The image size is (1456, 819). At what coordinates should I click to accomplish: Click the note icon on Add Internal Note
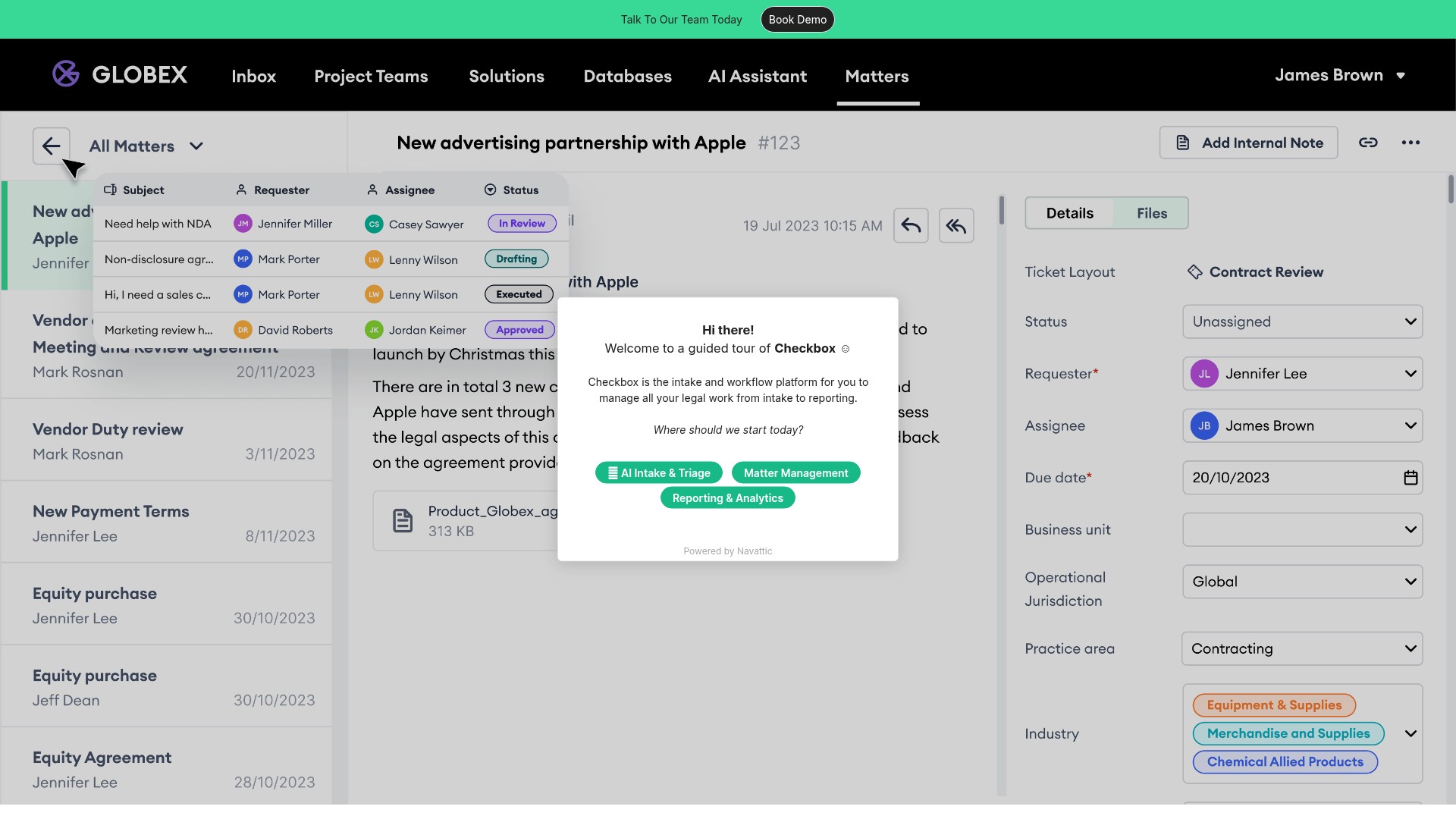1182,143
